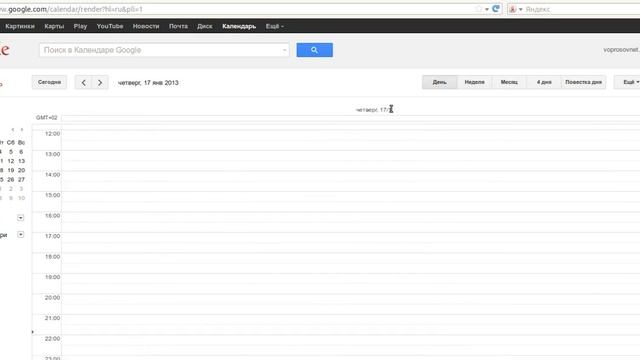The width and height of the screenshot is (640, 360).
Task: Click the date heading четверг, 17 янв 2013
Action: [x=148, y=82]
